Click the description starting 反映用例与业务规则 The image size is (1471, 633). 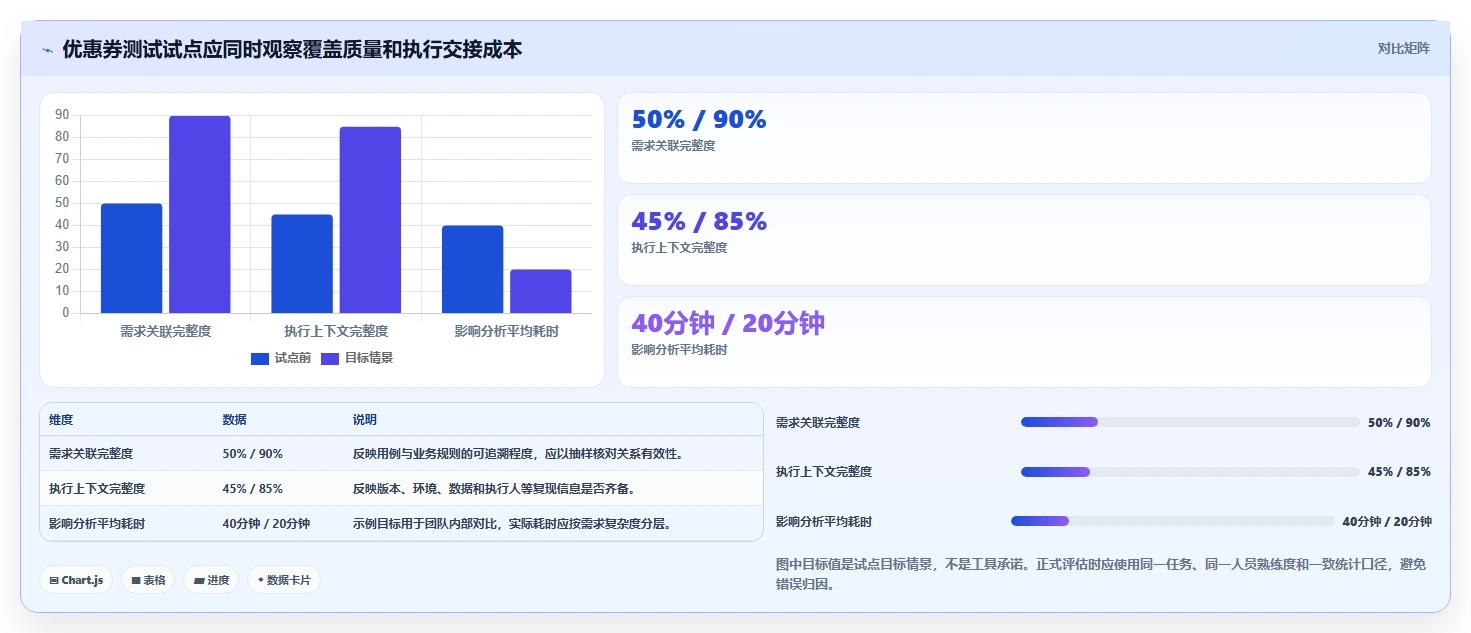[518, 454]
